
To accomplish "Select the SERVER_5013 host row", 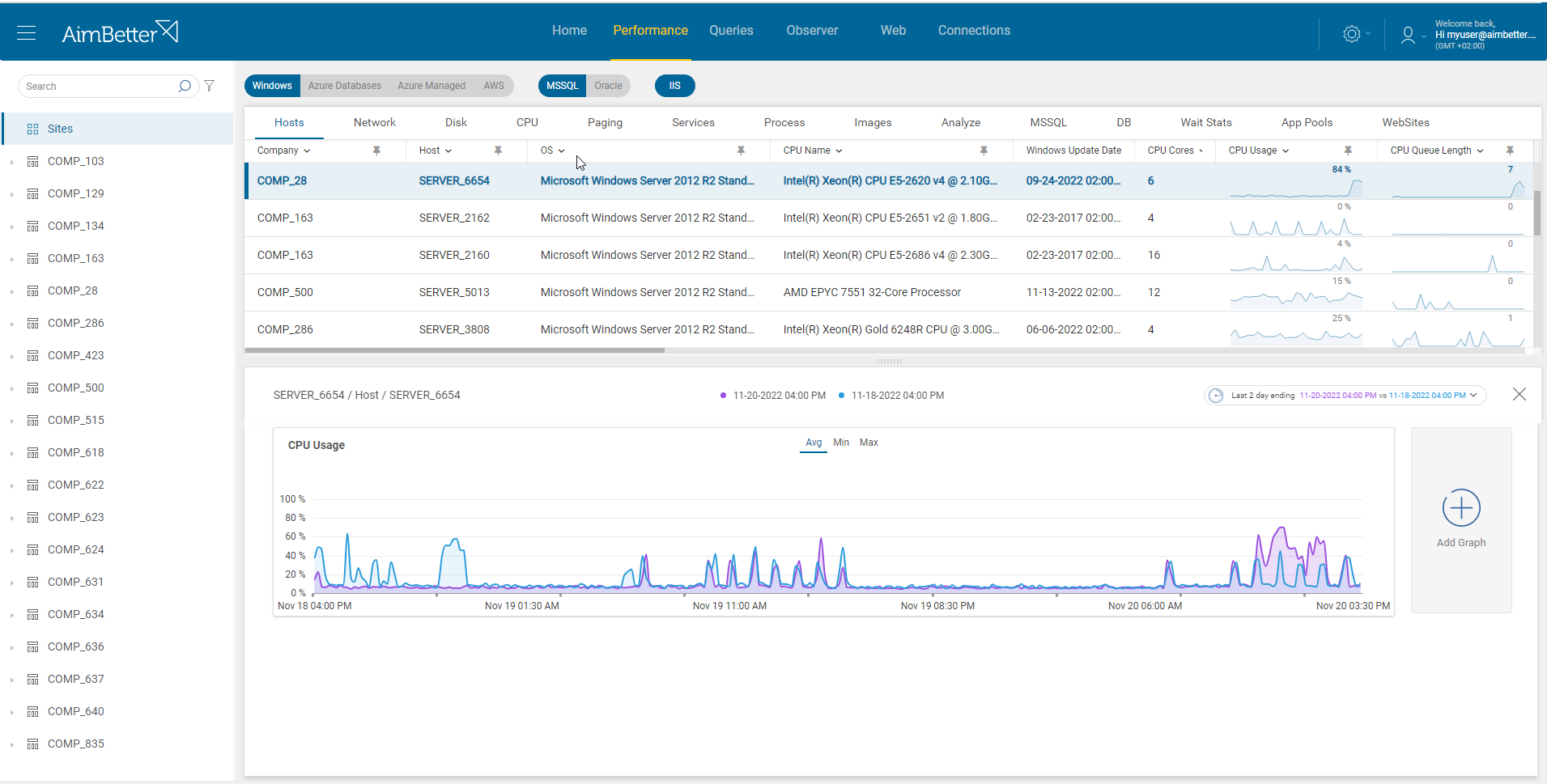I will coord(453,291).
